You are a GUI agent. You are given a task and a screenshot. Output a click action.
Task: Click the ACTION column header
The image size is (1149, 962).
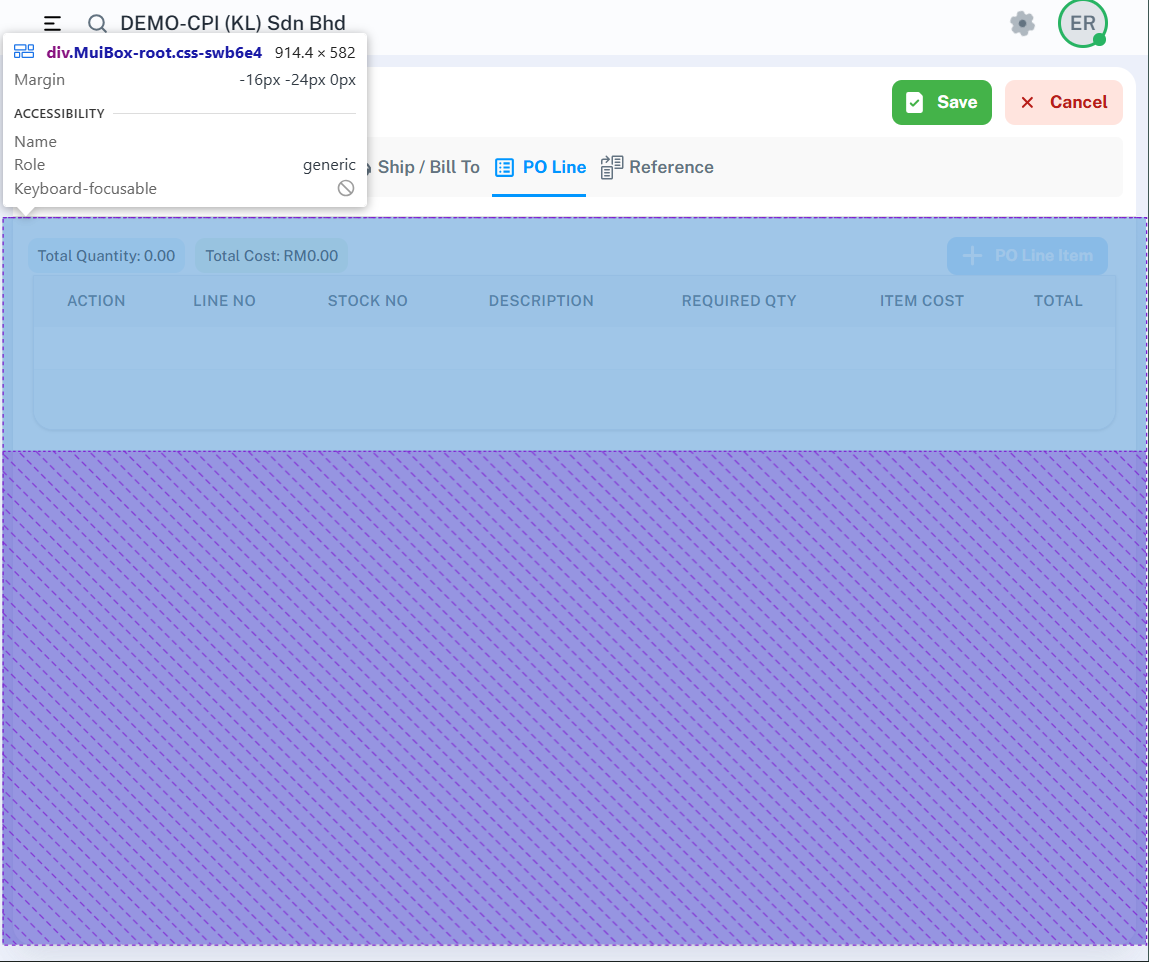tap(96, 301)
